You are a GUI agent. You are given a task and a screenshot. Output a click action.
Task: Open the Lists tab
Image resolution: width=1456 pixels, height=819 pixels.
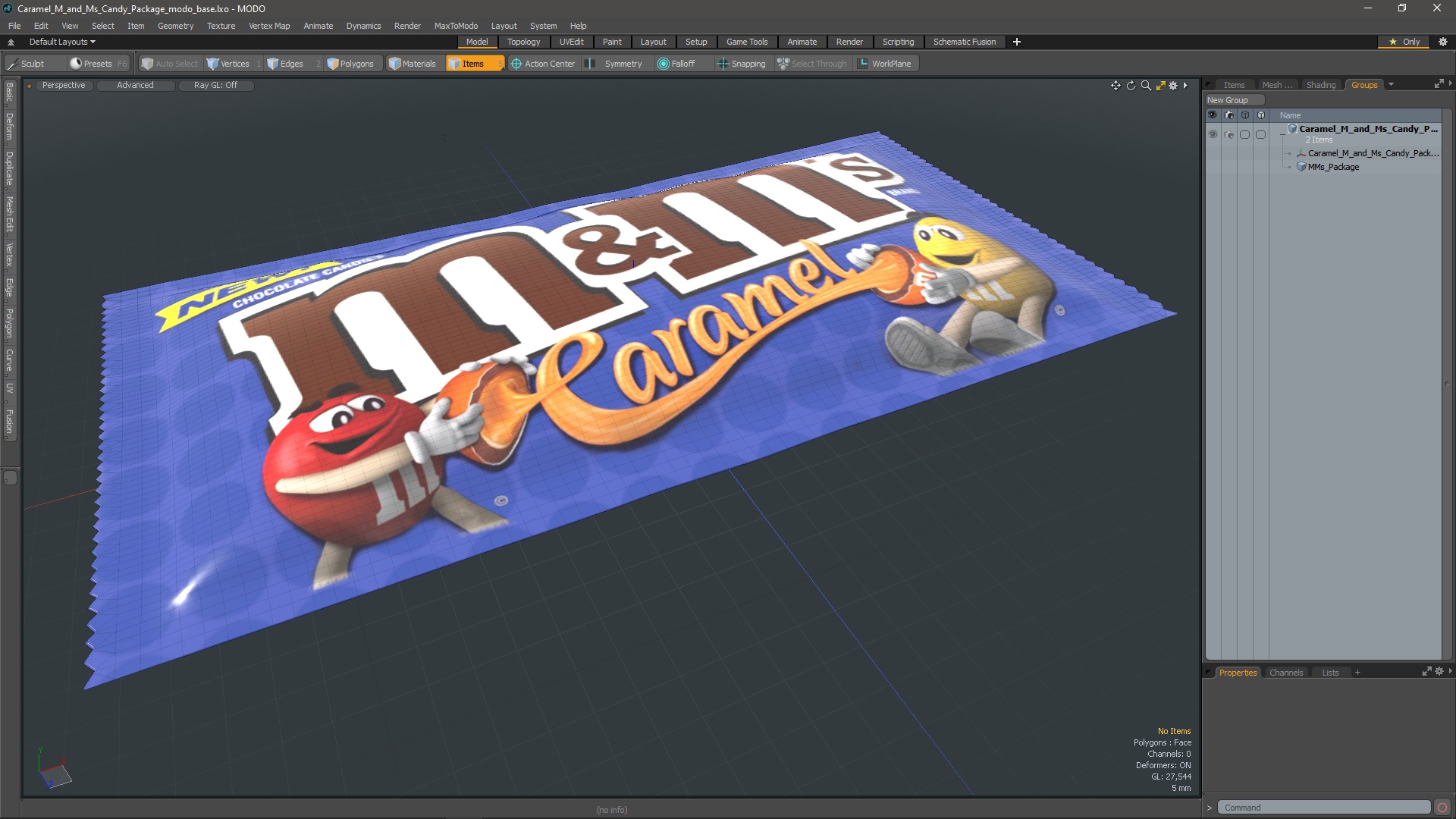point(1330,673)
